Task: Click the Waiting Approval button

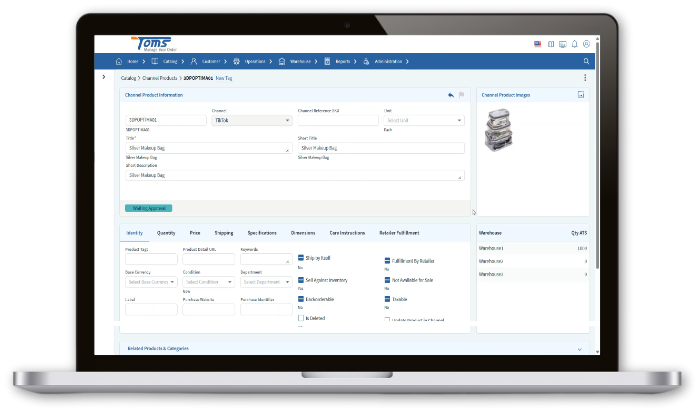Action: 149,208
